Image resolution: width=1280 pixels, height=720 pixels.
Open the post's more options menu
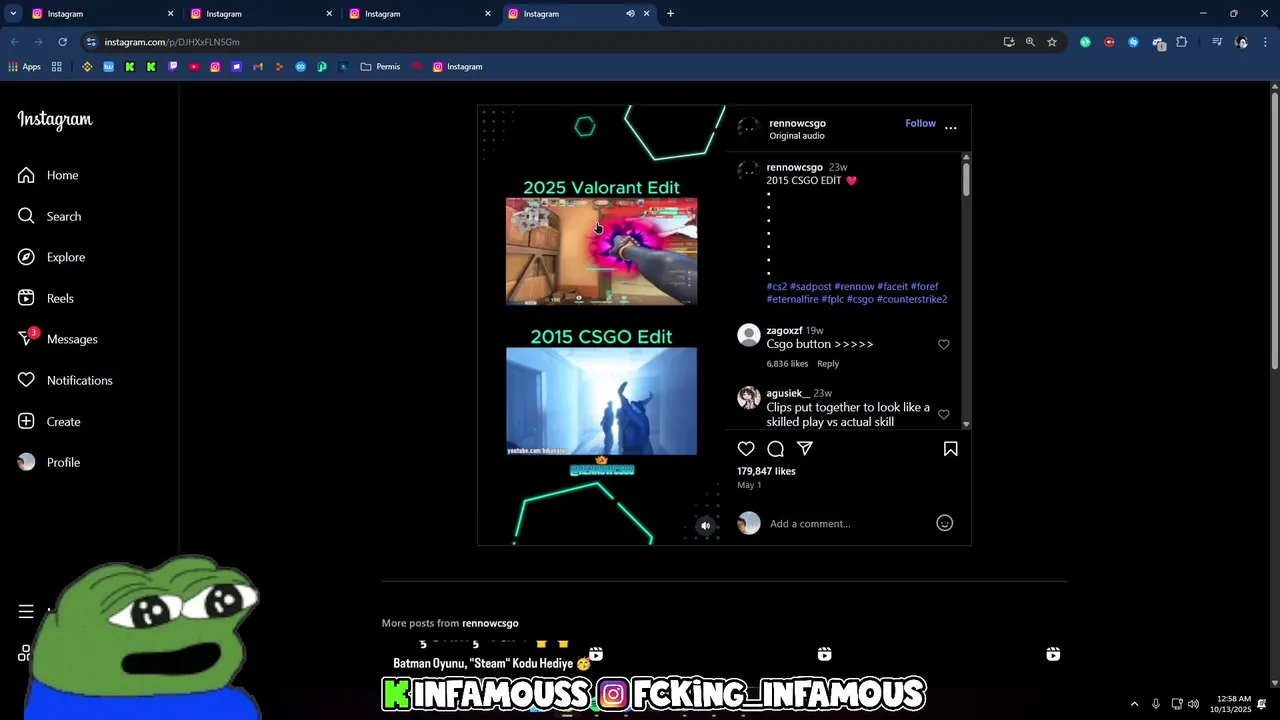[x=951, y=128]
